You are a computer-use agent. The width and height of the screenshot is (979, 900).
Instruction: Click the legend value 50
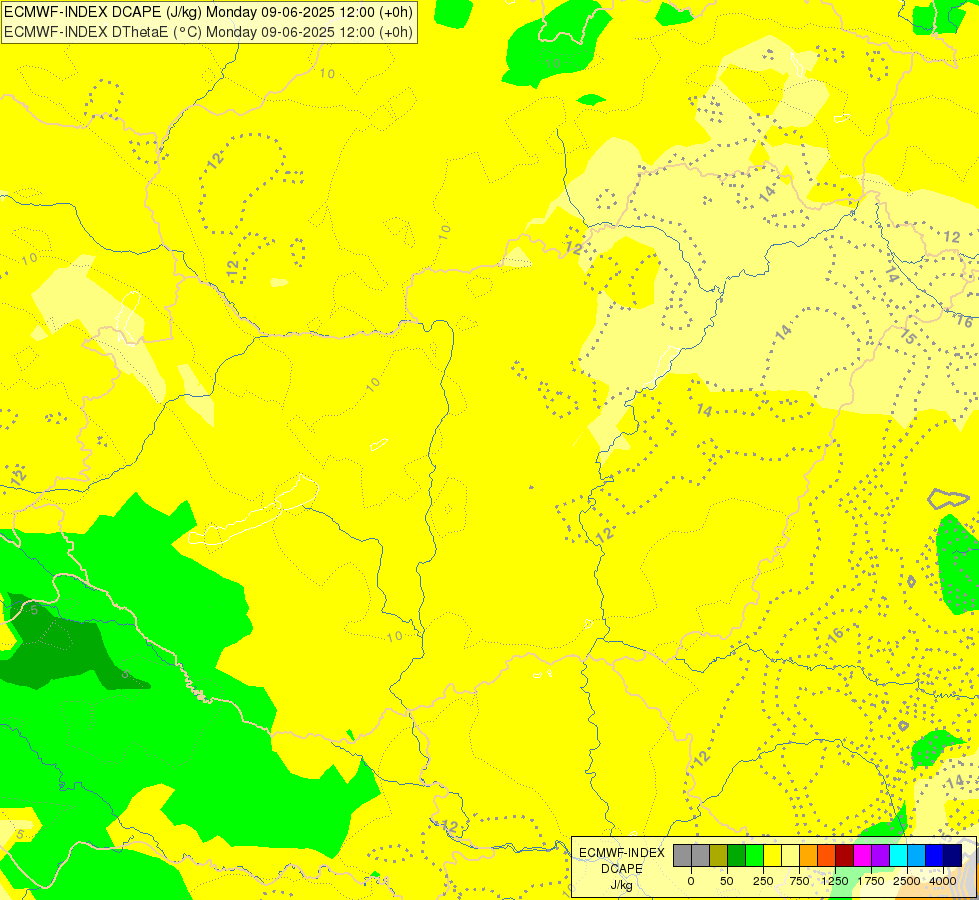tap(727, 881)
